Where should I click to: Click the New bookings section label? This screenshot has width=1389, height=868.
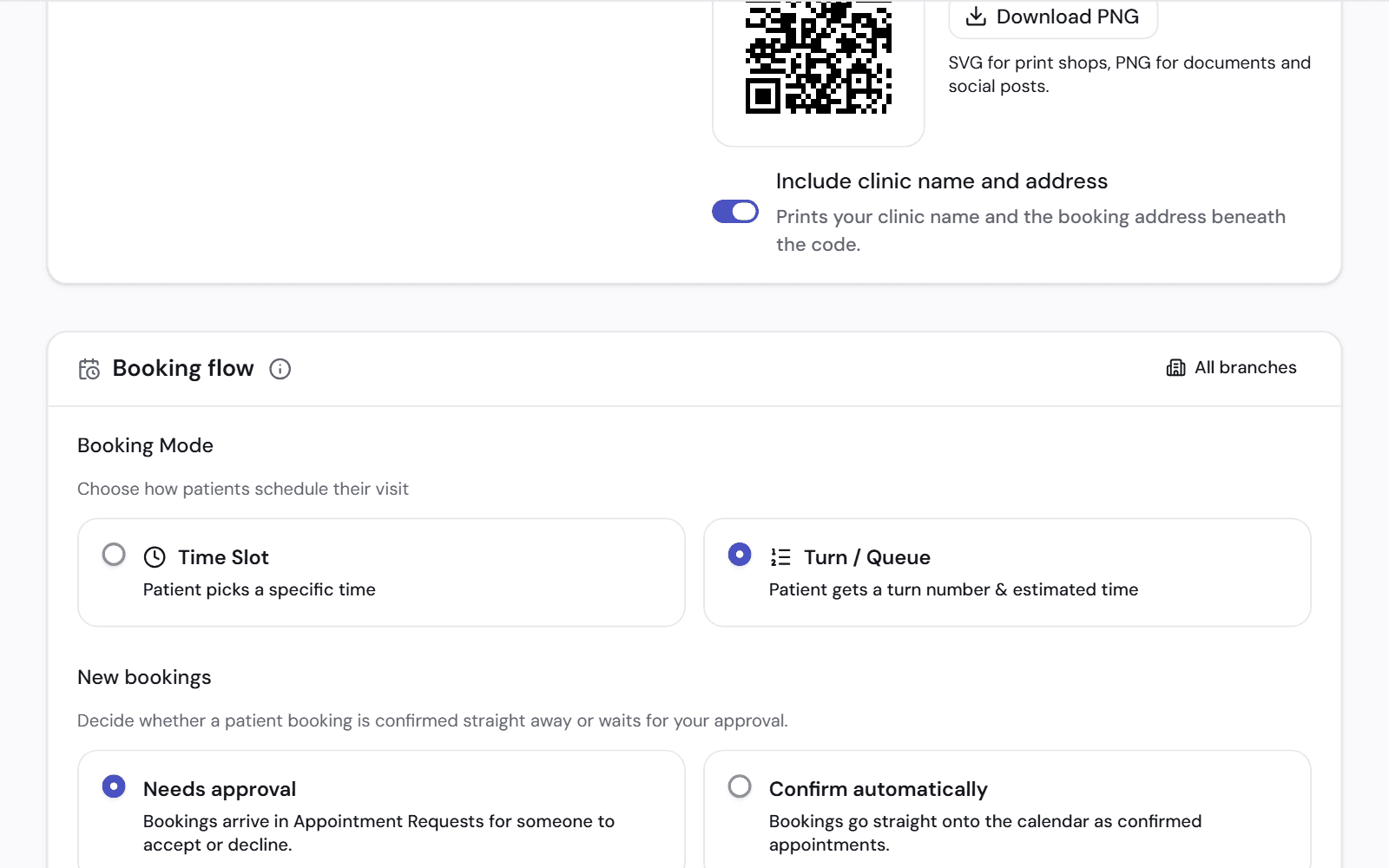tap(144, 678)
